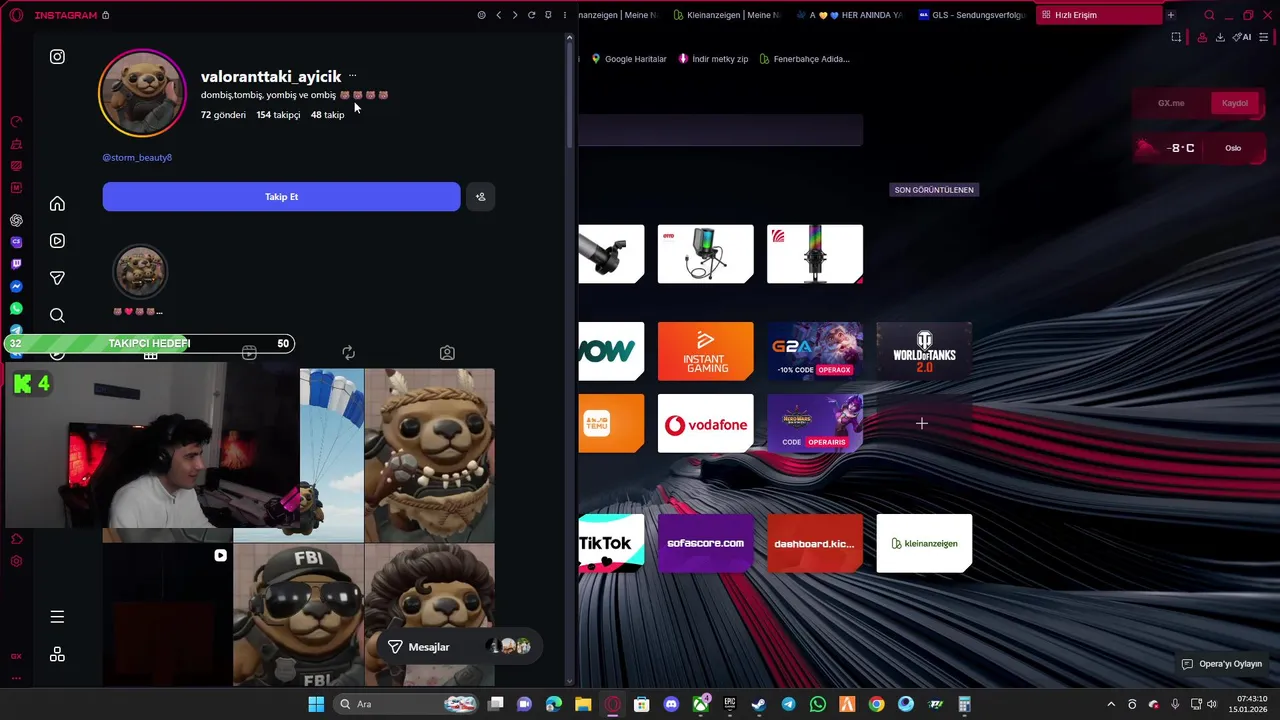Viewport: 1280px width, 720px height.
Task: Open Twitch in Opera sidebar
Action: click(x=16, y=264)
